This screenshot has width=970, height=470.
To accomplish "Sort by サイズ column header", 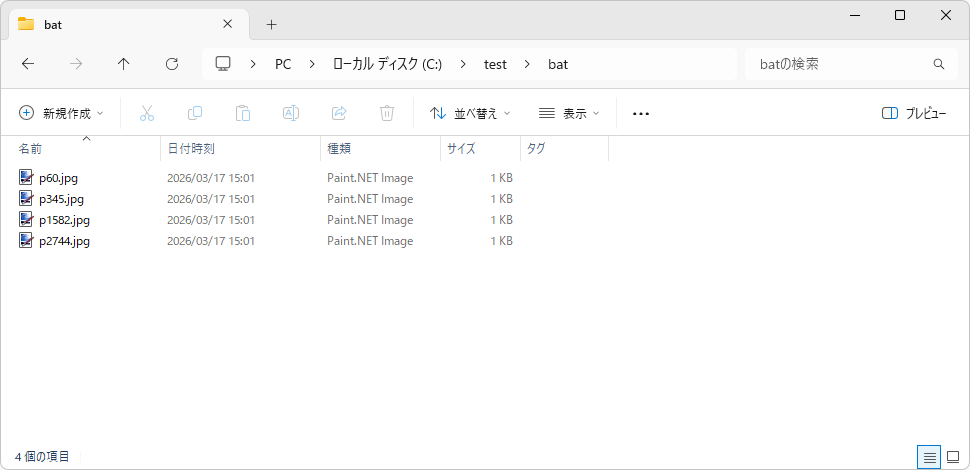I will (481, 148).
